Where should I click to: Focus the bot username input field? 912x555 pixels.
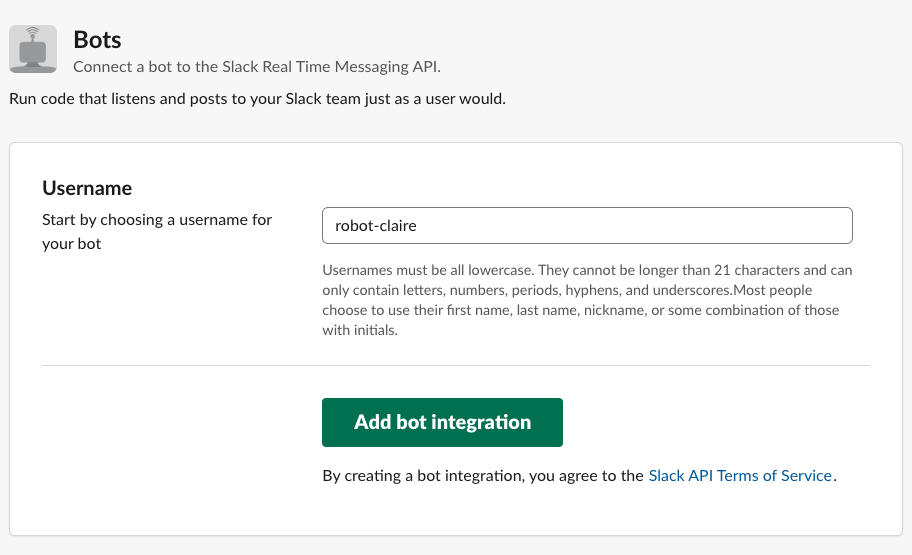[x=587, y=226]
